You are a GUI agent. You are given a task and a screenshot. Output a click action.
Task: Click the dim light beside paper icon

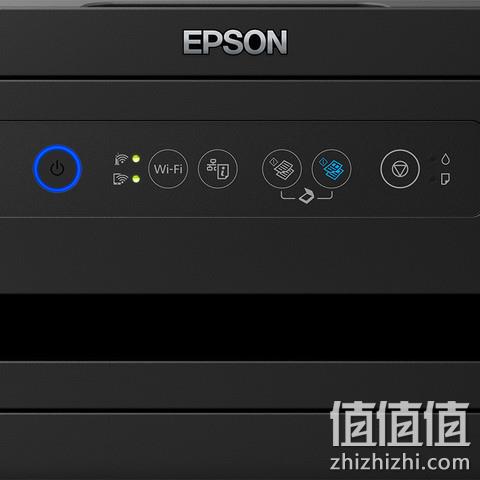tap(433, 180)
